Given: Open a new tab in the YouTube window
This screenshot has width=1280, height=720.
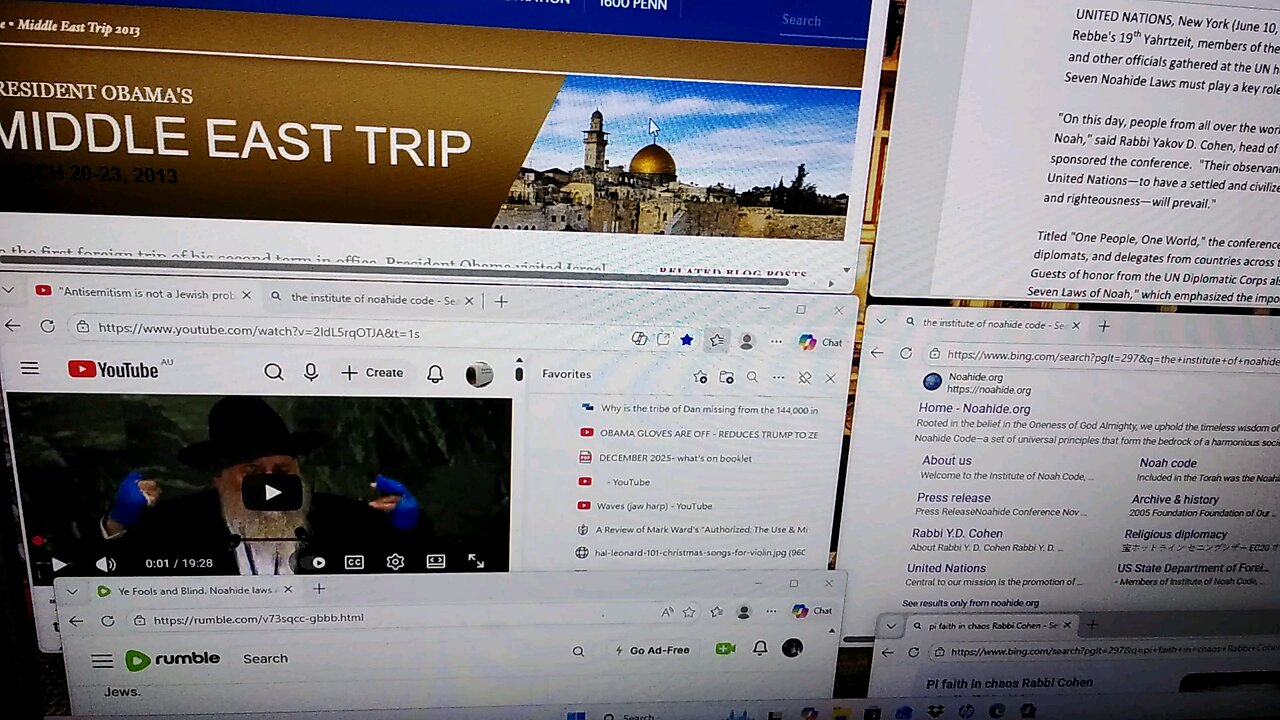Looking at the screenshot, I should coord(501,300).
